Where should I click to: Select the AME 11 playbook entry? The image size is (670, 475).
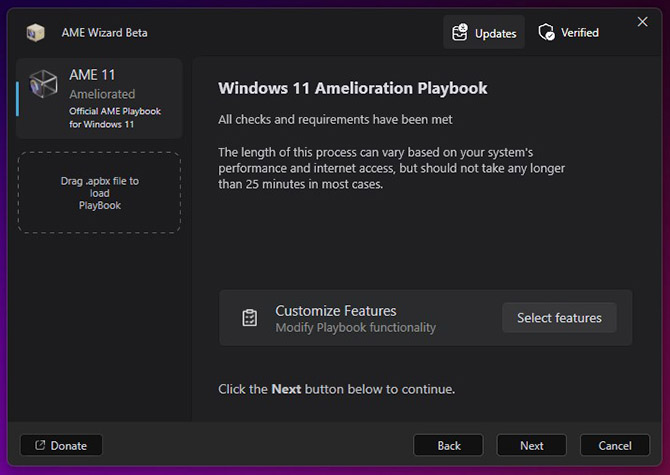tap(99, 98)
